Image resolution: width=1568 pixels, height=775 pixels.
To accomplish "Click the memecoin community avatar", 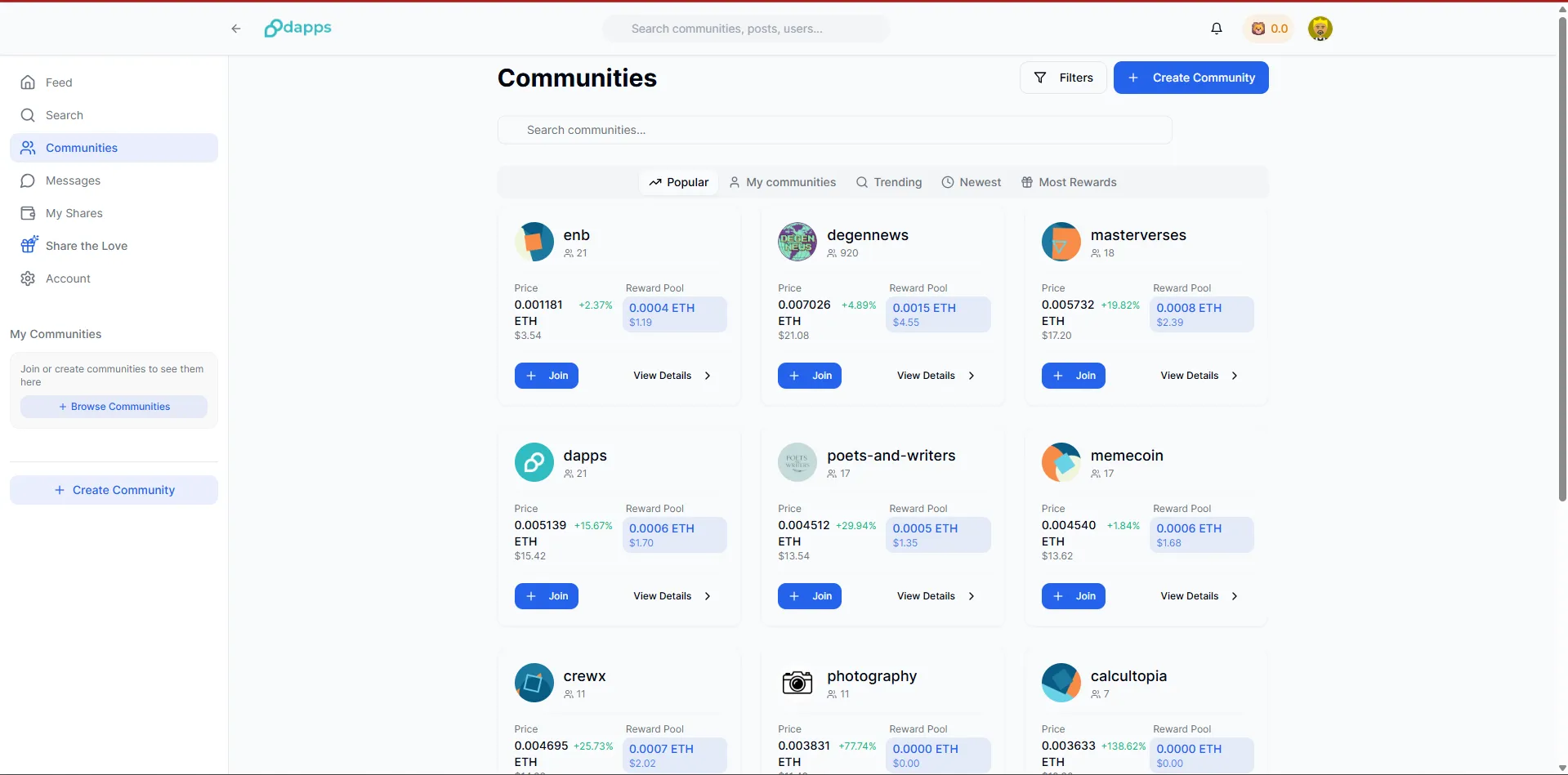I will click(1061, 462).
